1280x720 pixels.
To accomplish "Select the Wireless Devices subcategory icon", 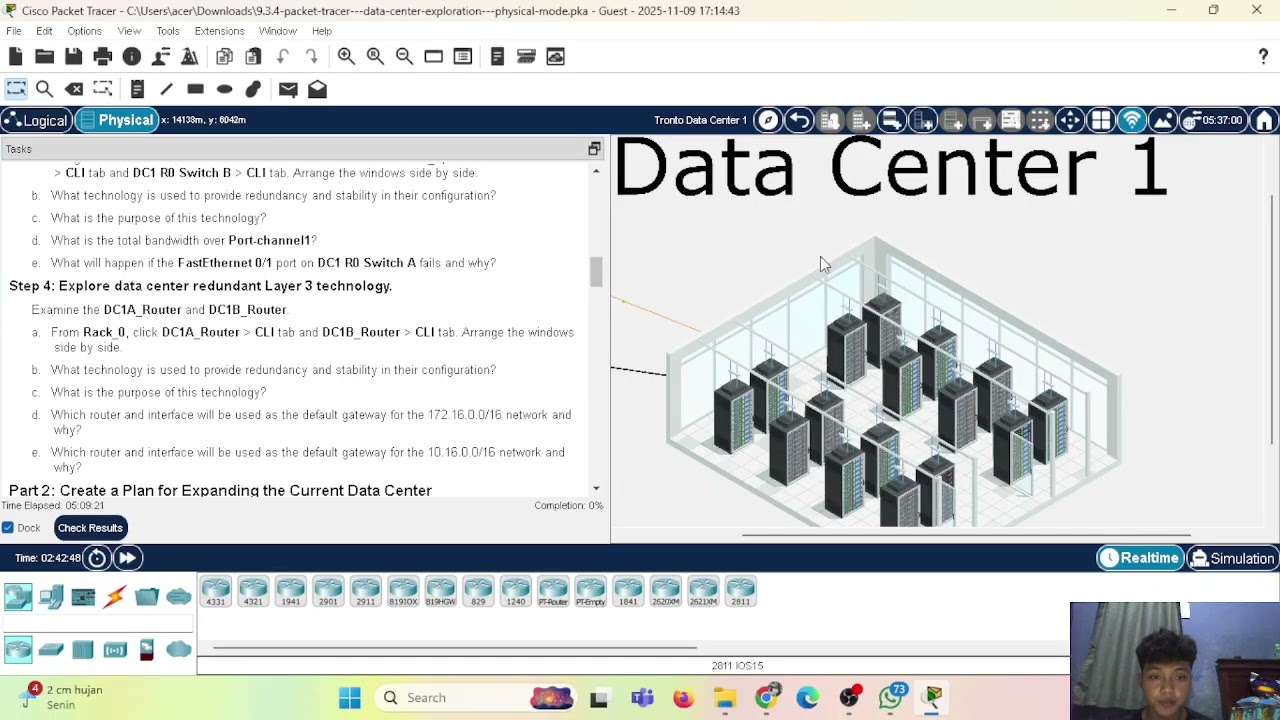I will pyautogui.click(x=115, y=650).
